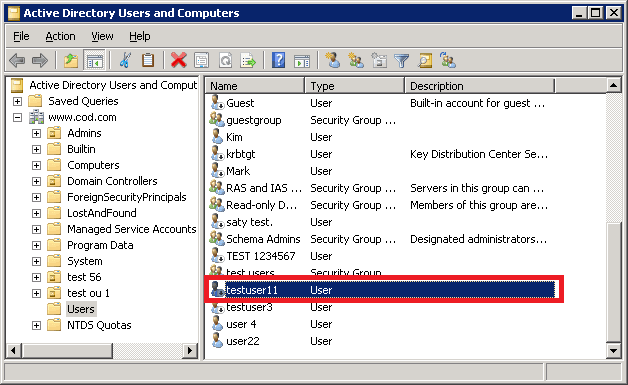Select the user 4 entry
The height and width of the screenshot is (385, 628).
tap(241, 324)
